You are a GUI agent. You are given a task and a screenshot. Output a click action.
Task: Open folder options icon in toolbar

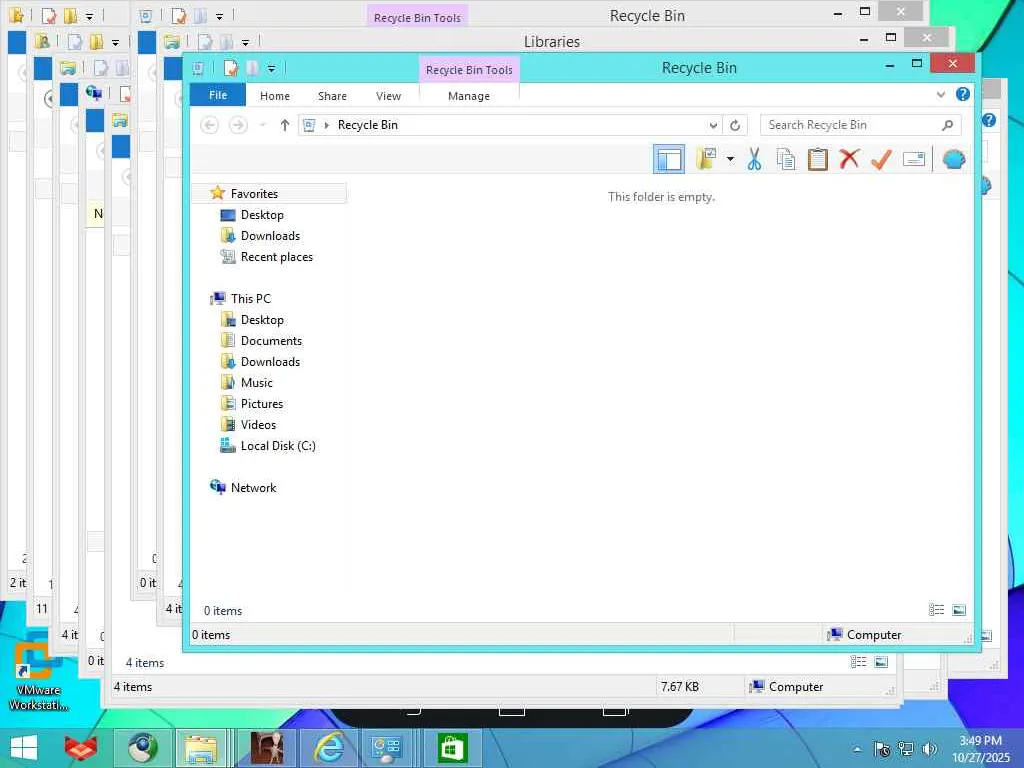706,159
